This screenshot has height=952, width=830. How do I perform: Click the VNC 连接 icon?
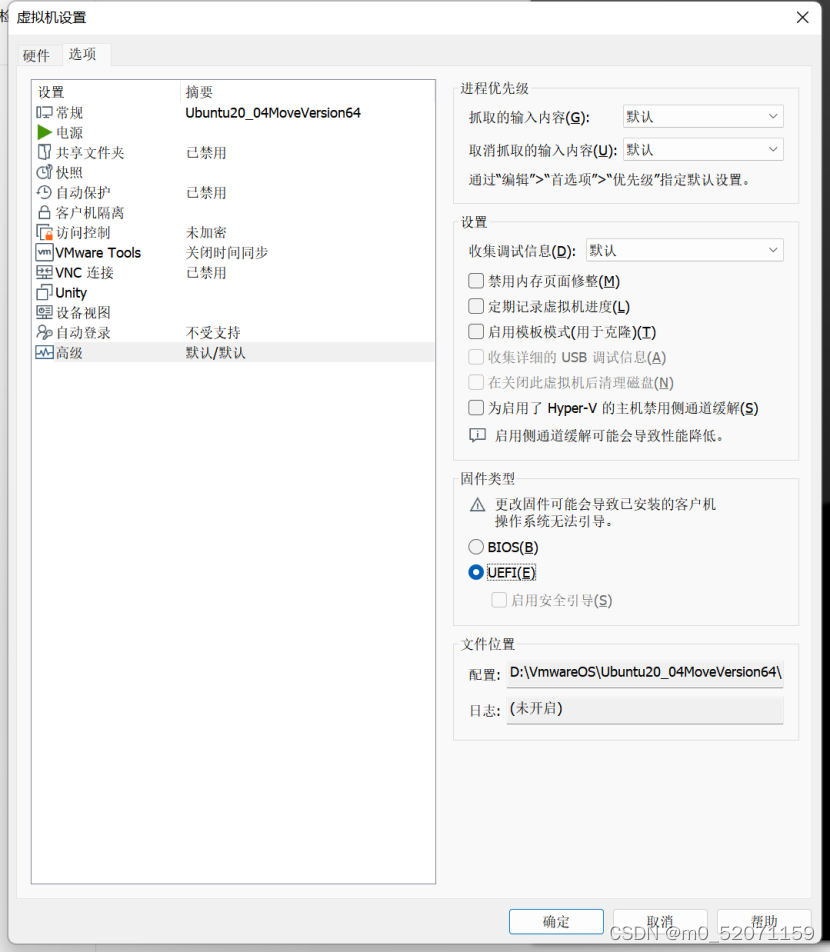pos(44,273)
